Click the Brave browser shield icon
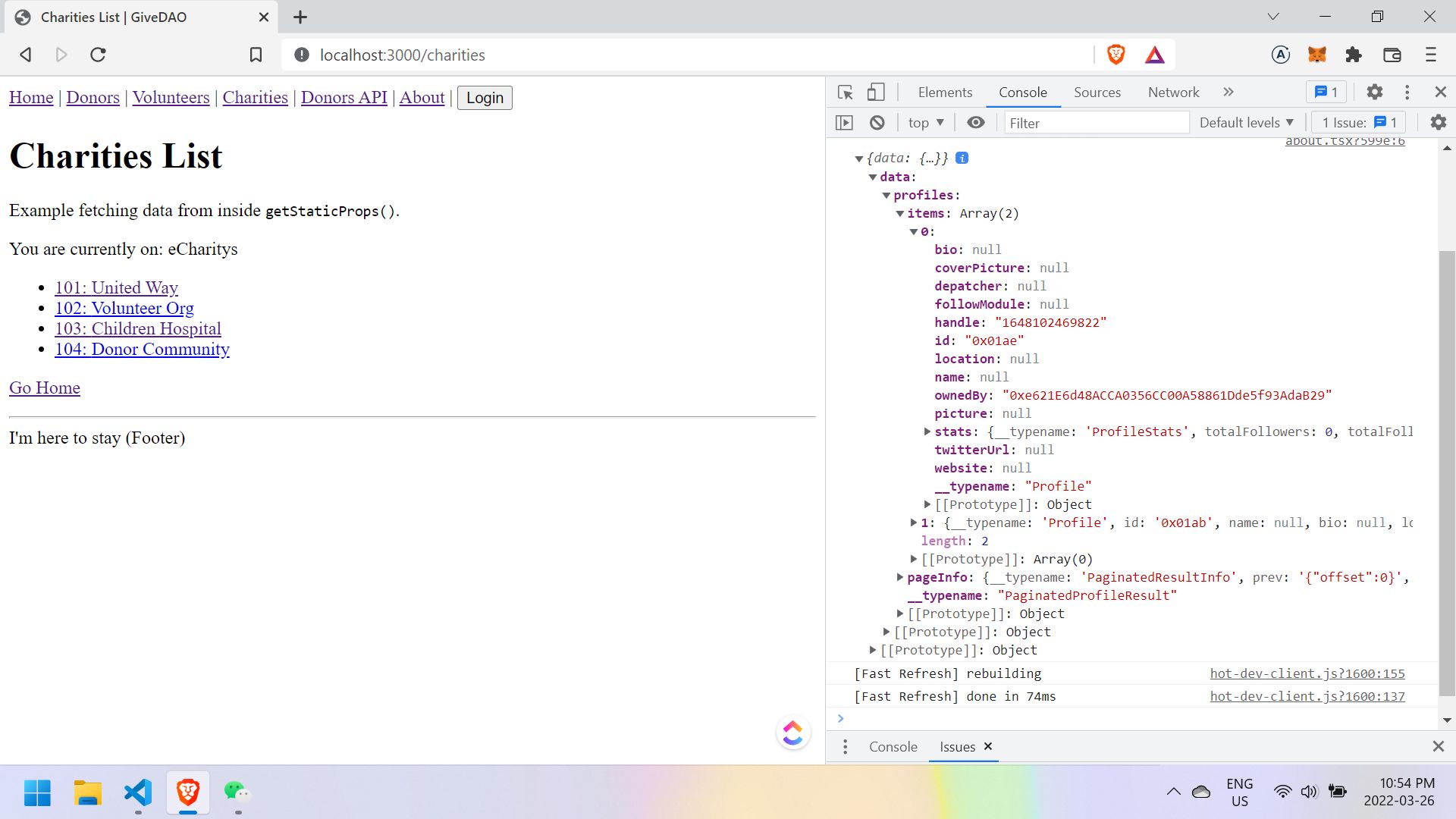The width and height of the screenshot is (1456, 819). point(1116,55)
